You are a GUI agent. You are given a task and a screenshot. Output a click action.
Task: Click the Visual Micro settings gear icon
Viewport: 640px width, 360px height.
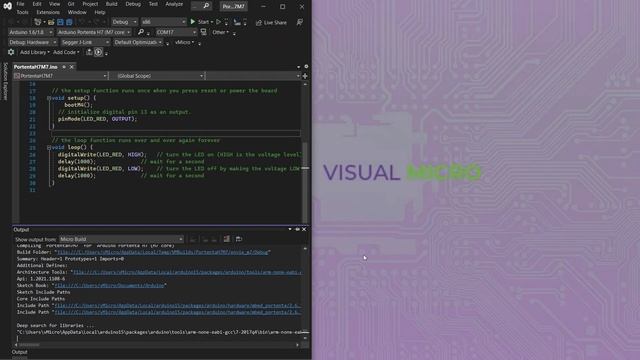coord(11,52)
